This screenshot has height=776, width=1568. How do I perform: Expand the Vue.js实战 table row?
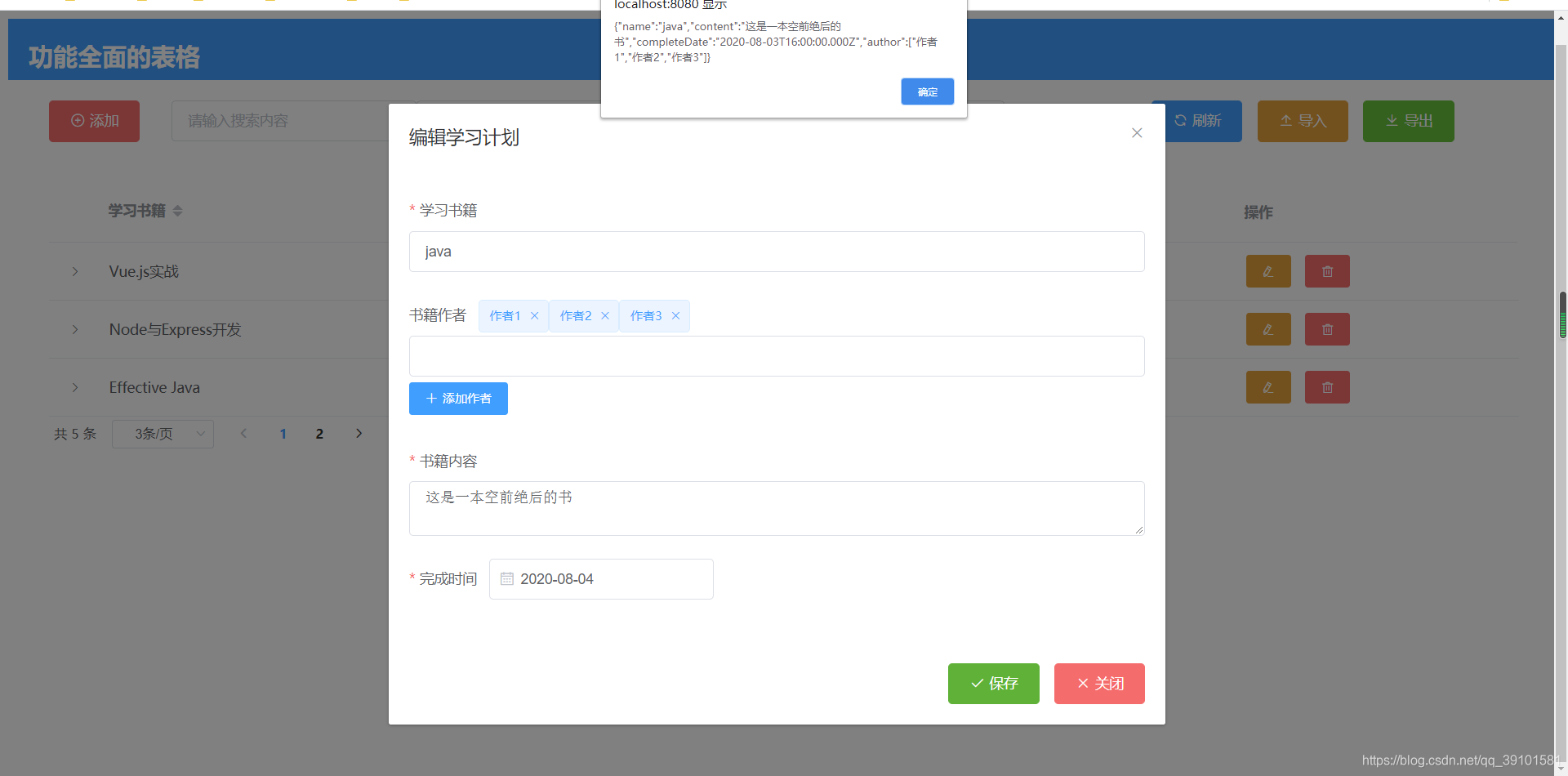point(75,271)
